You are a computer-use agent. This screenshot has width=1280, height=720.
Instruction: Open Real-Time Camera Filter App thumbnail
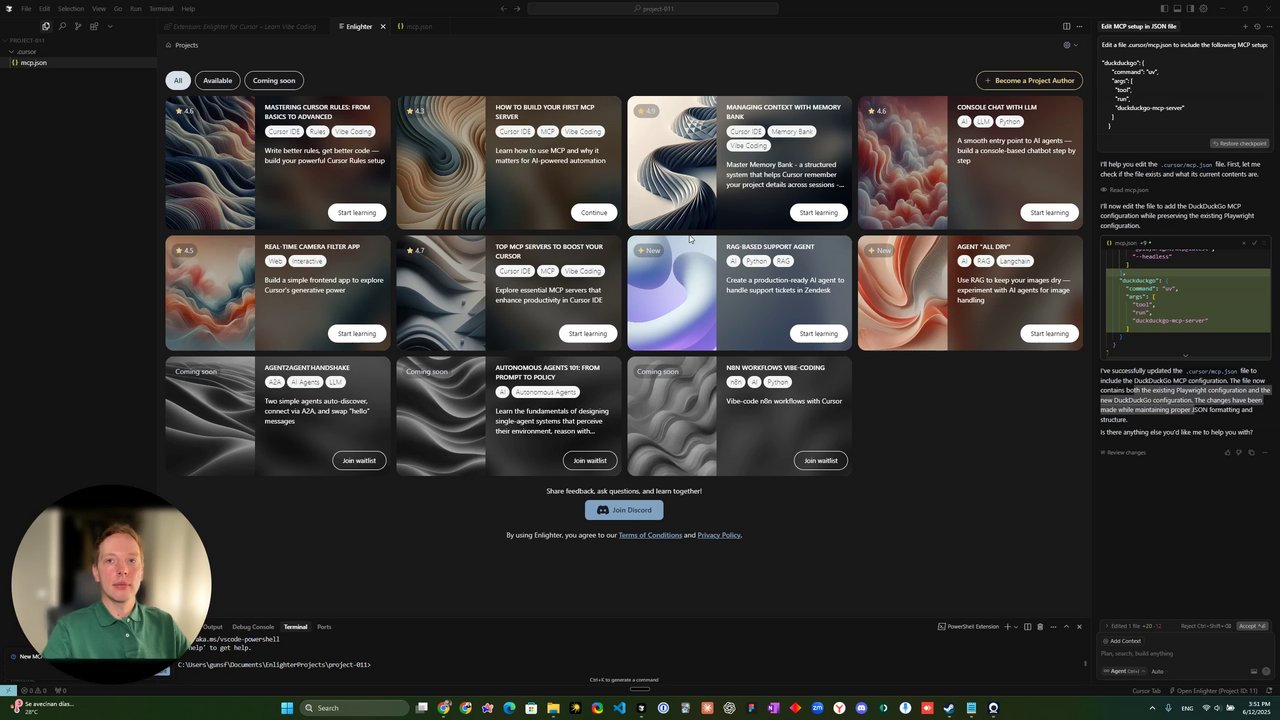pyautogui.click(x=210, y=293)
